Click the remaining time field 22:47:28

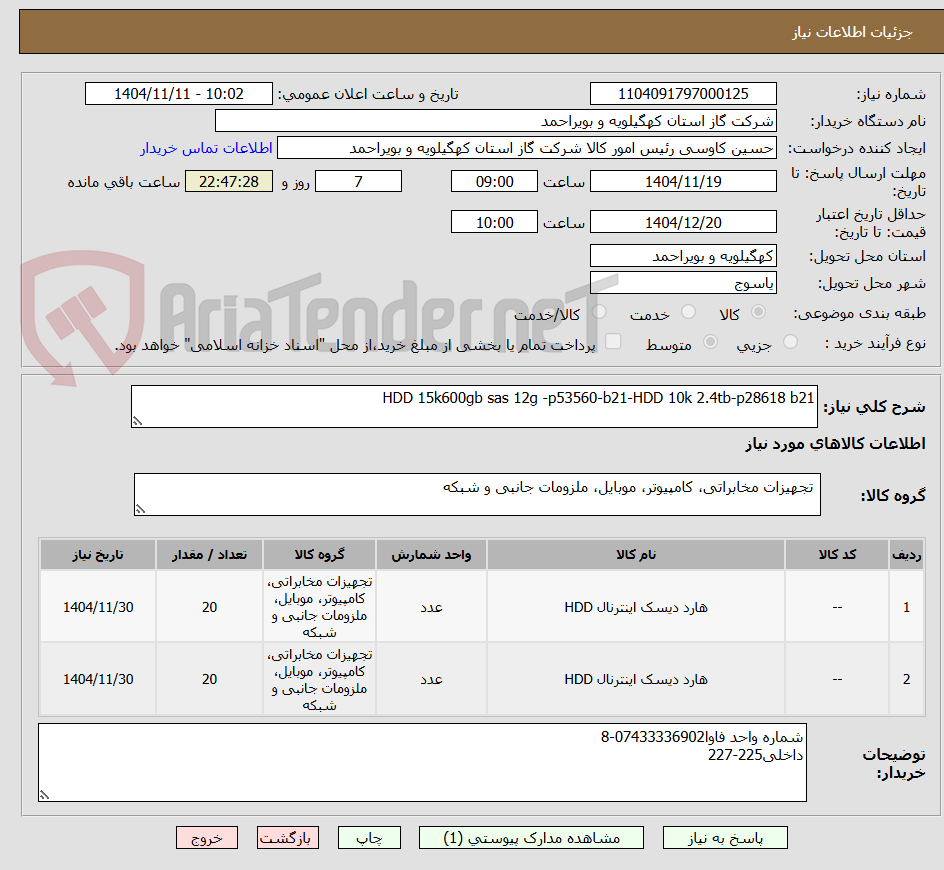[x=229, y=181]
